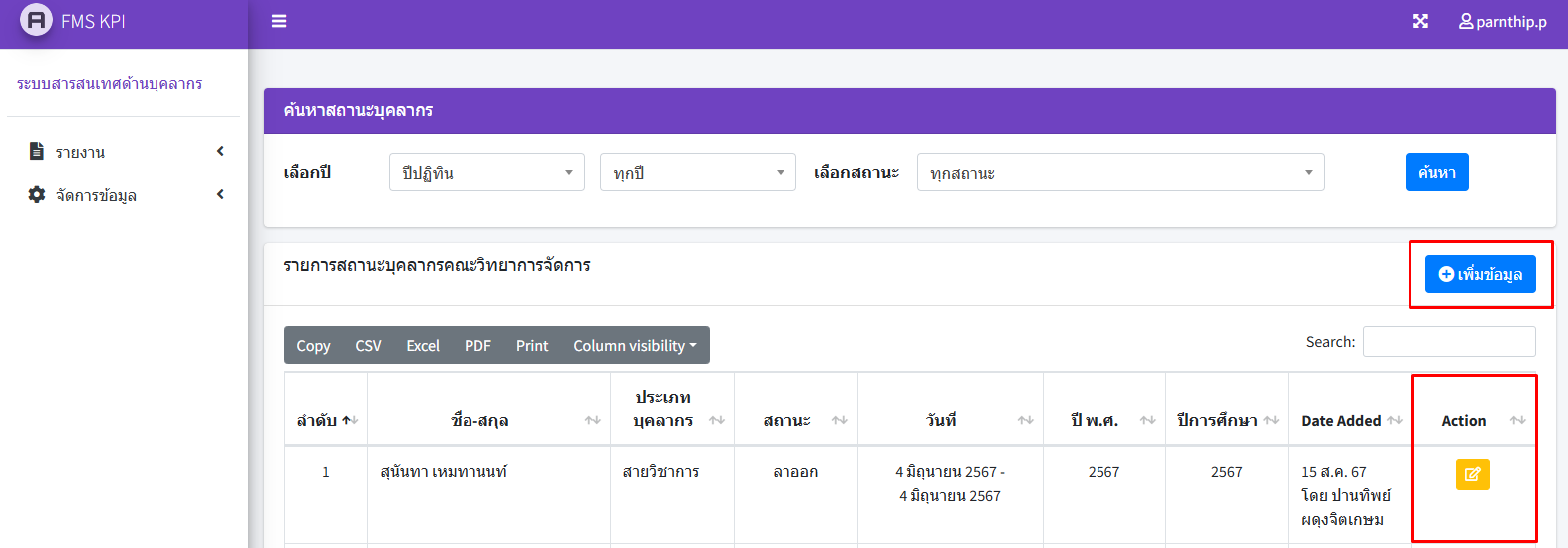Open the Column visibility dropdown button
The height and width of the screenshot is (548, 1568).
[x=635, y=345]
